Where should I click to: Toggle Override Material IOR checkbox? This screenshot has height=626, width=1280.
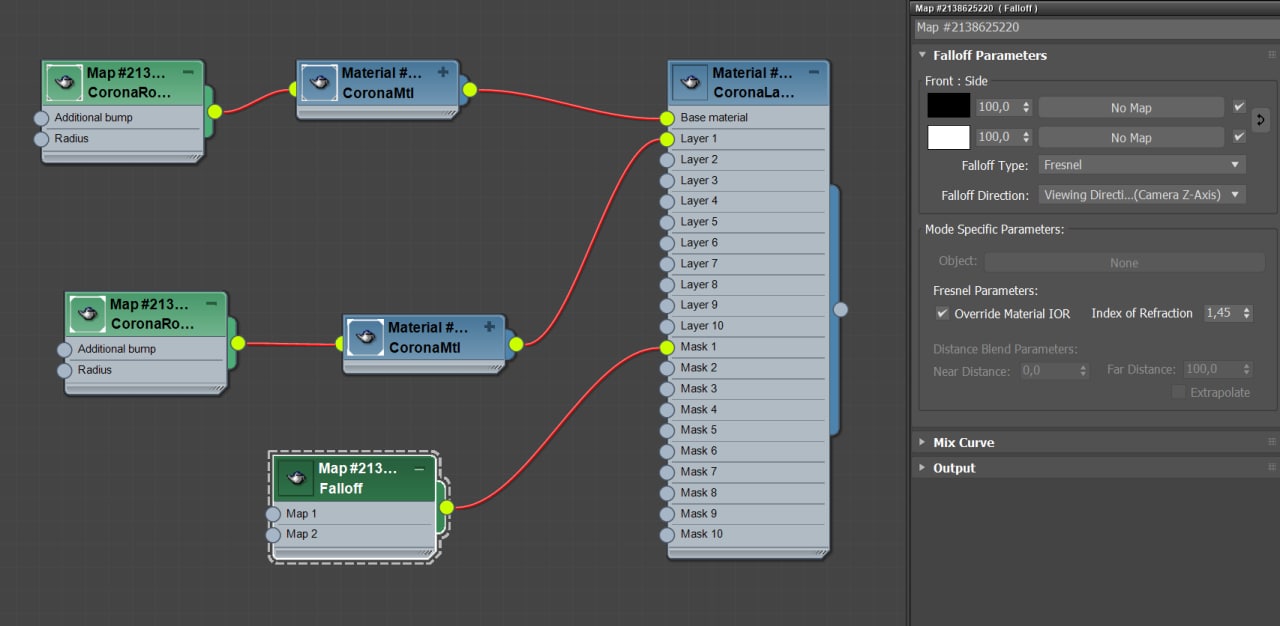(942, 313)
